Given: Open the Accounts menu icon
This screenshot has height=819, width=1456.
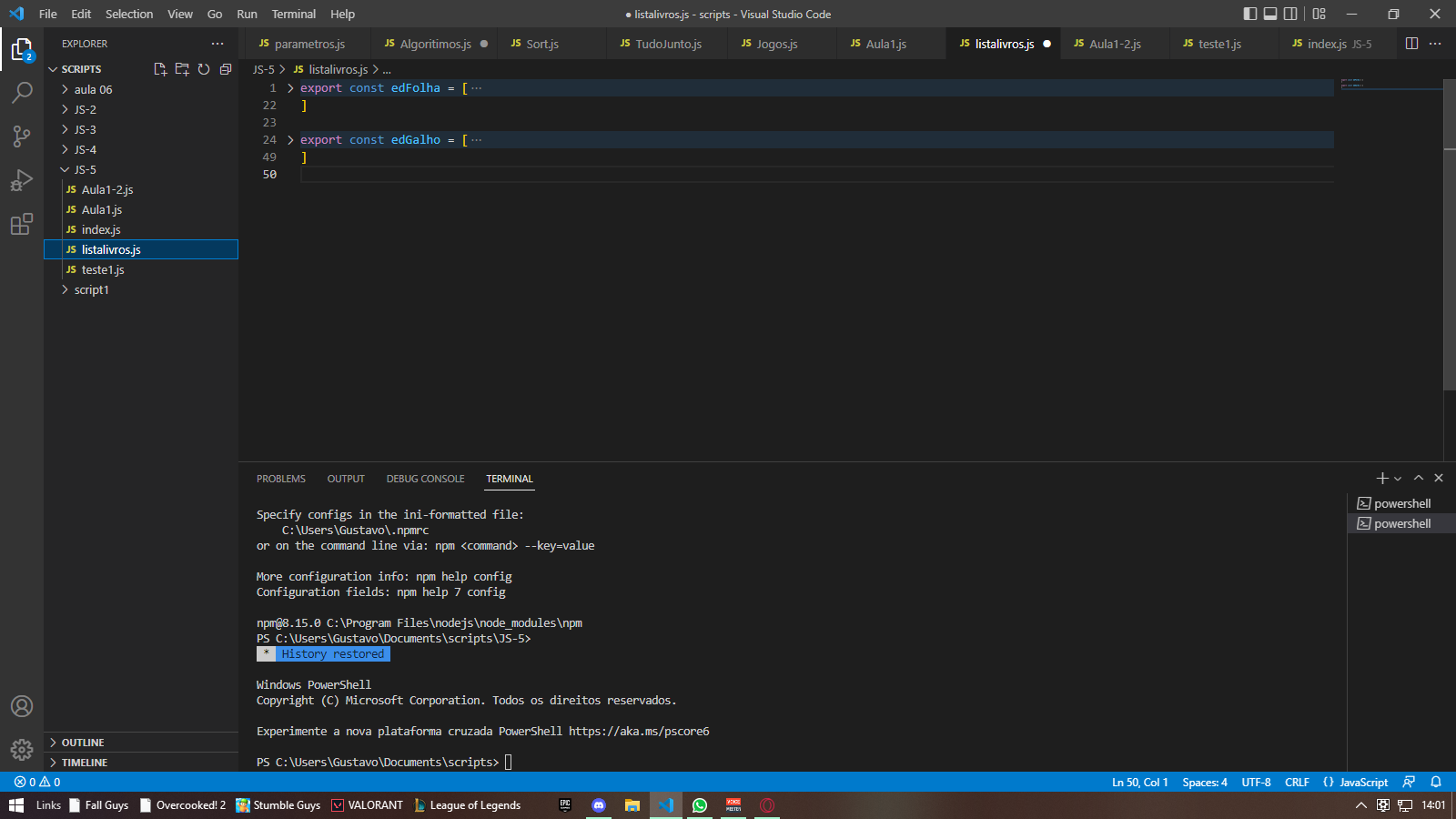Looking at the screenshot, I should 22,706.
